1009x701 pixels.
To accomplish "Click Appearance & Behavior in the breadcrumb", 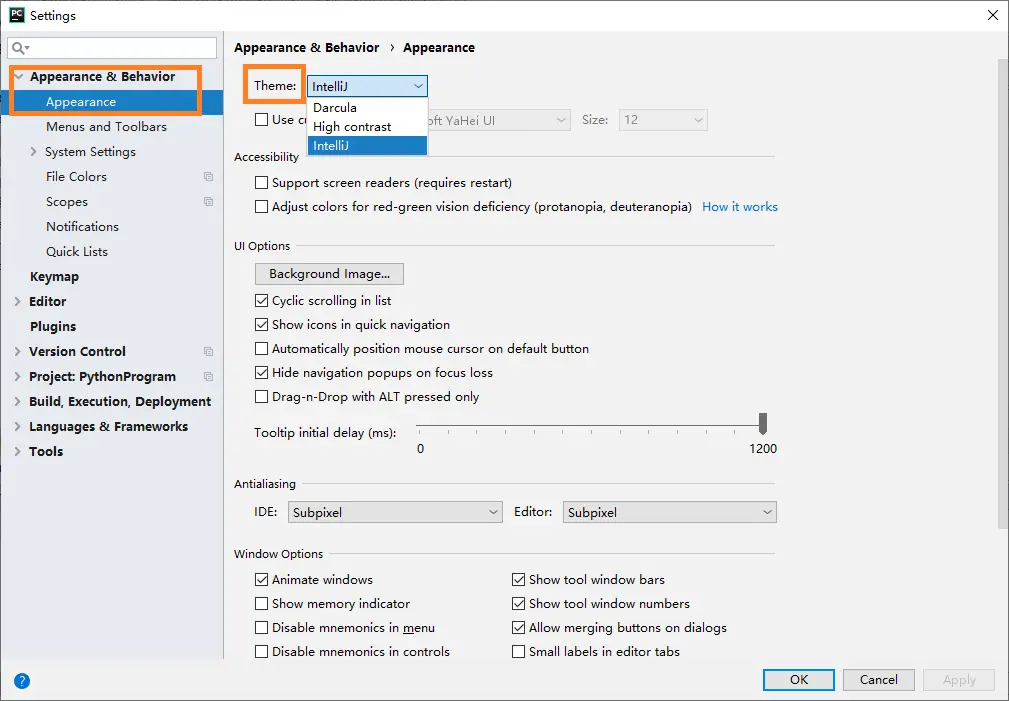I will (x=306, y=48).
